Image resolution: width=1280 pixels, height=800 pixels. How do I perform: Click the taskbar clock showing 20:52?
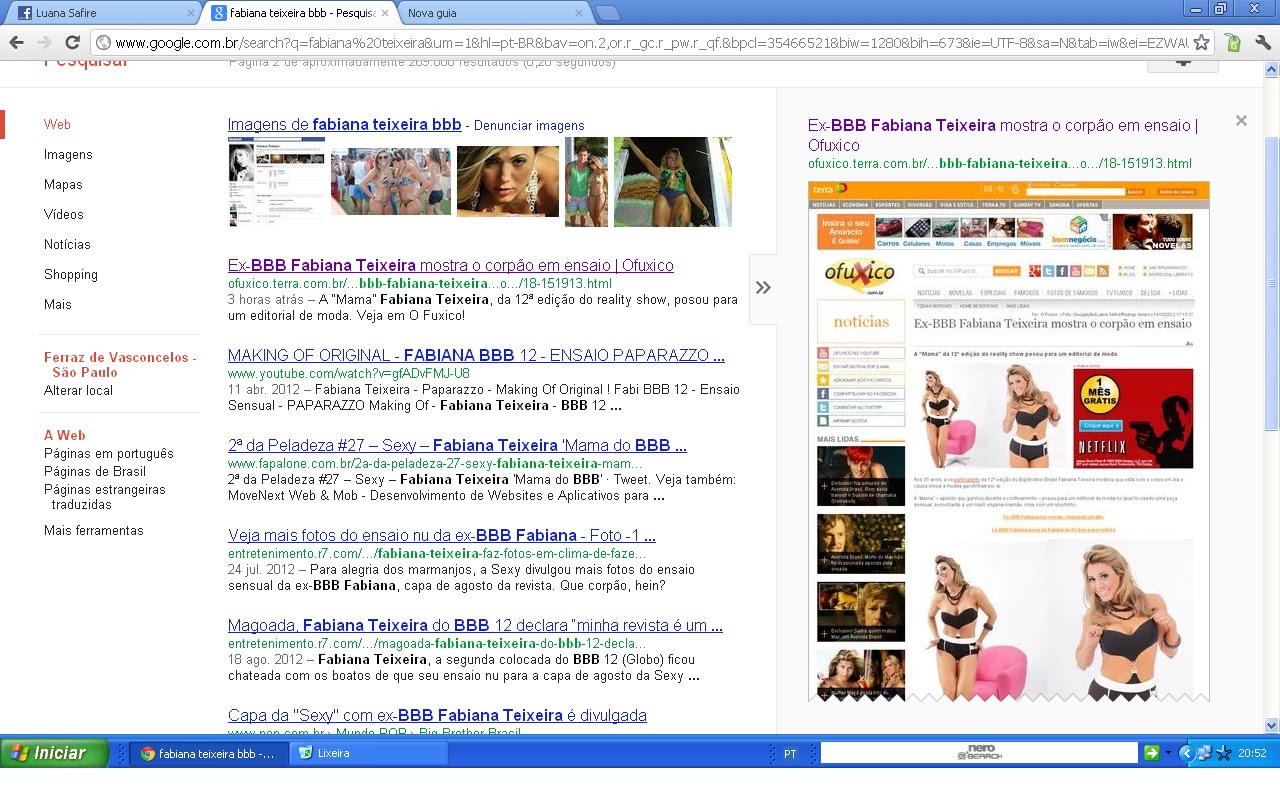click(x=1252, y=753)
